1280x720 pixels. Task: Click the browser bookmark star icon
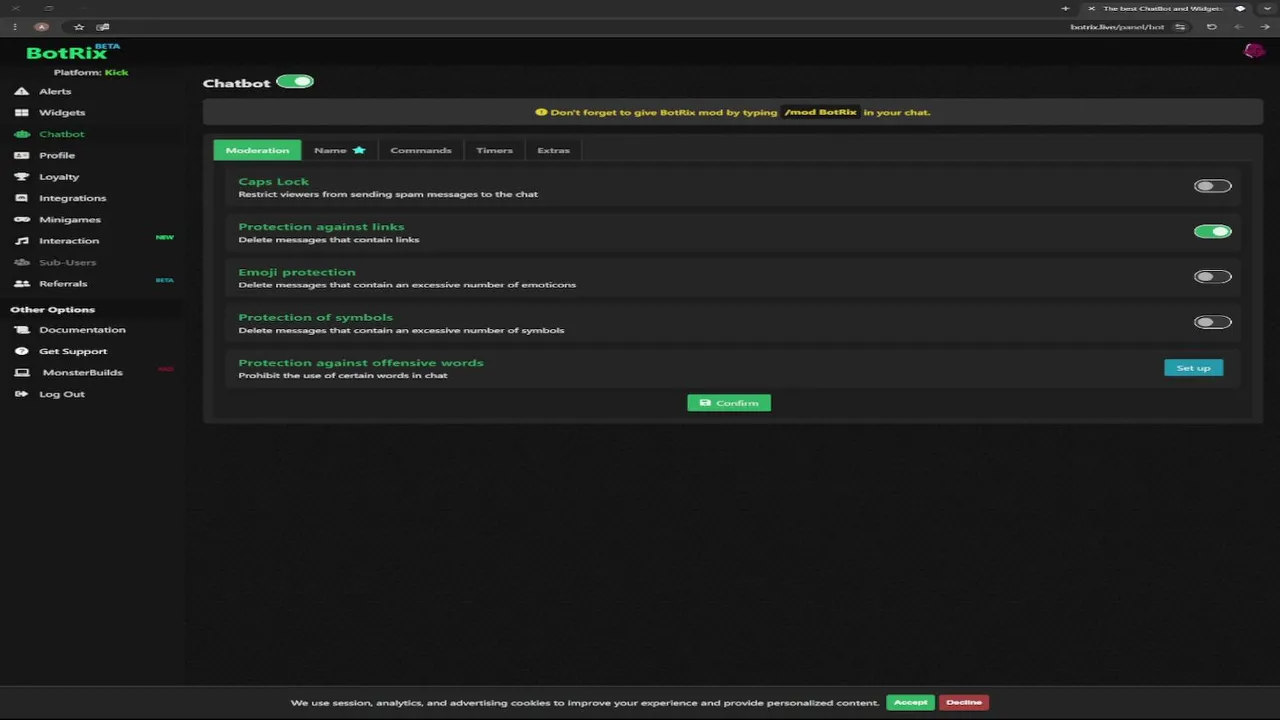(x=79, y=27)
